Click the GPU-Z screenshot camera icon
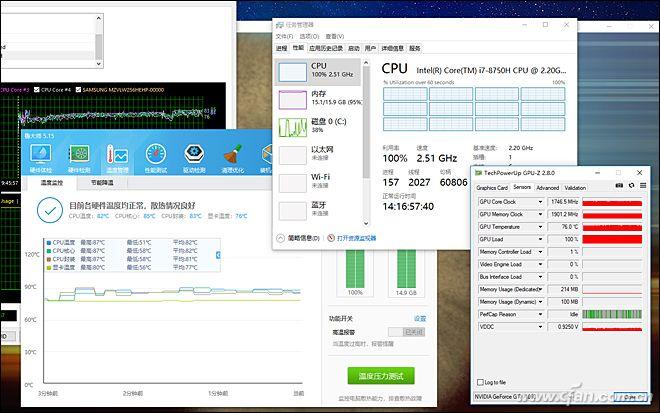 point(619,185)
